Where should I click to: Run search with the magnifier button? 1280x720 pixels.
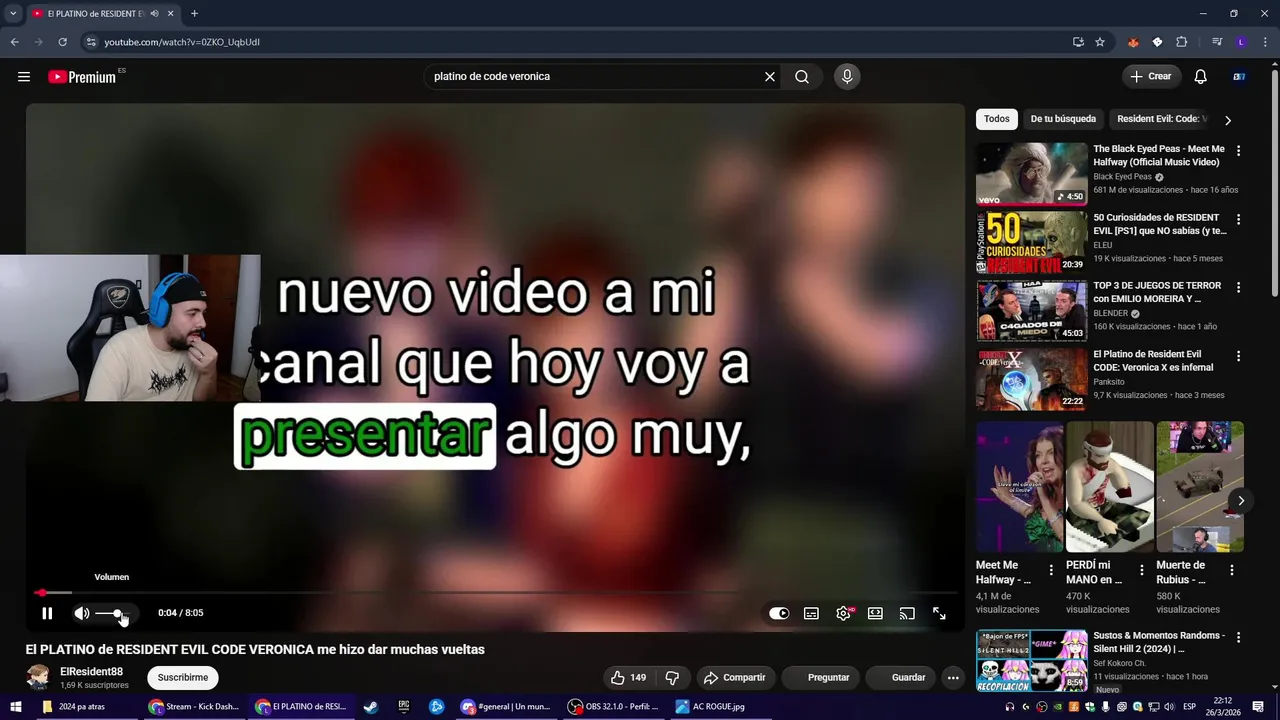[802, 77]
